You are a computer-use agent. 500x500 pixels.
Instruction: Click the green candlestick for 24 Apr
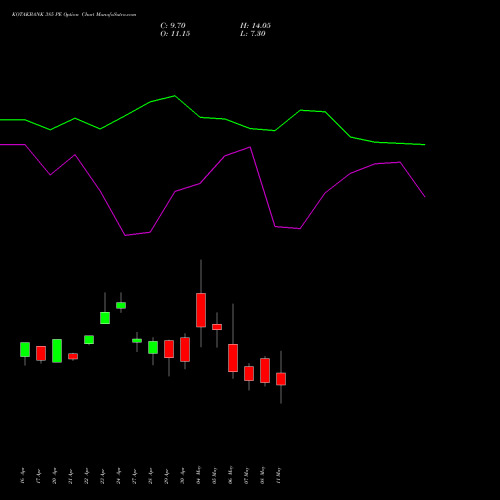coord(121,305)
